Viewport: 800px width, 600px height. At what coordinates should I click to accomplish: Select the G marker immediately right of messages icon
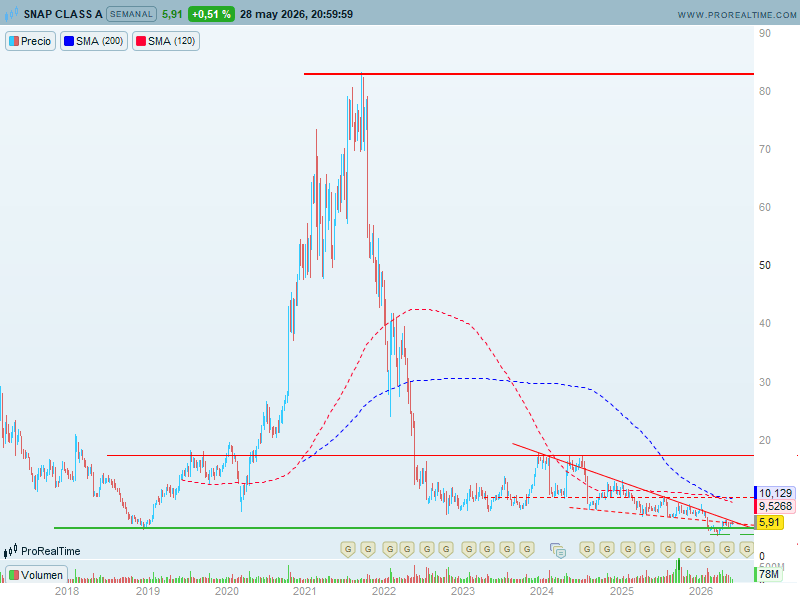(x=587, y=549)
